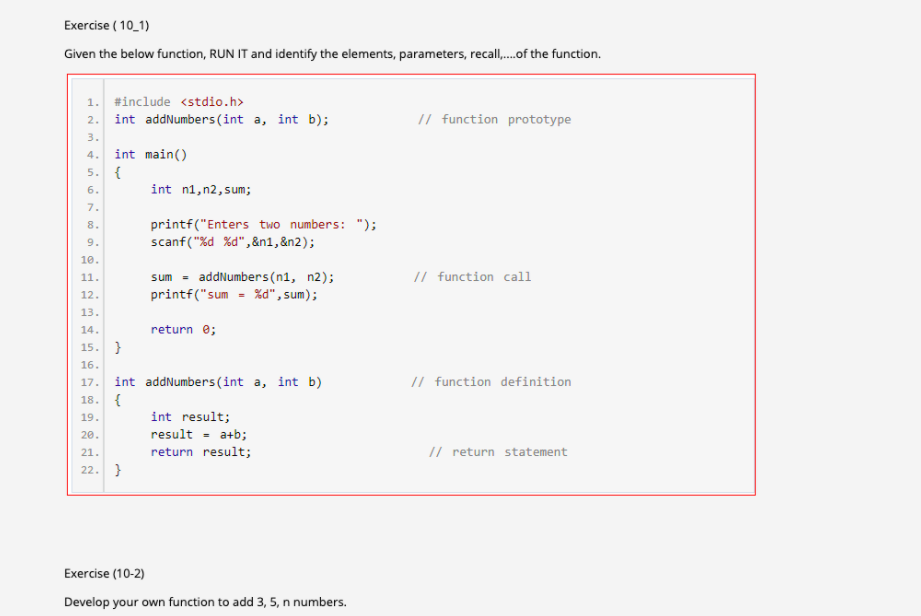Click the result = a+b line

point(199,434)
